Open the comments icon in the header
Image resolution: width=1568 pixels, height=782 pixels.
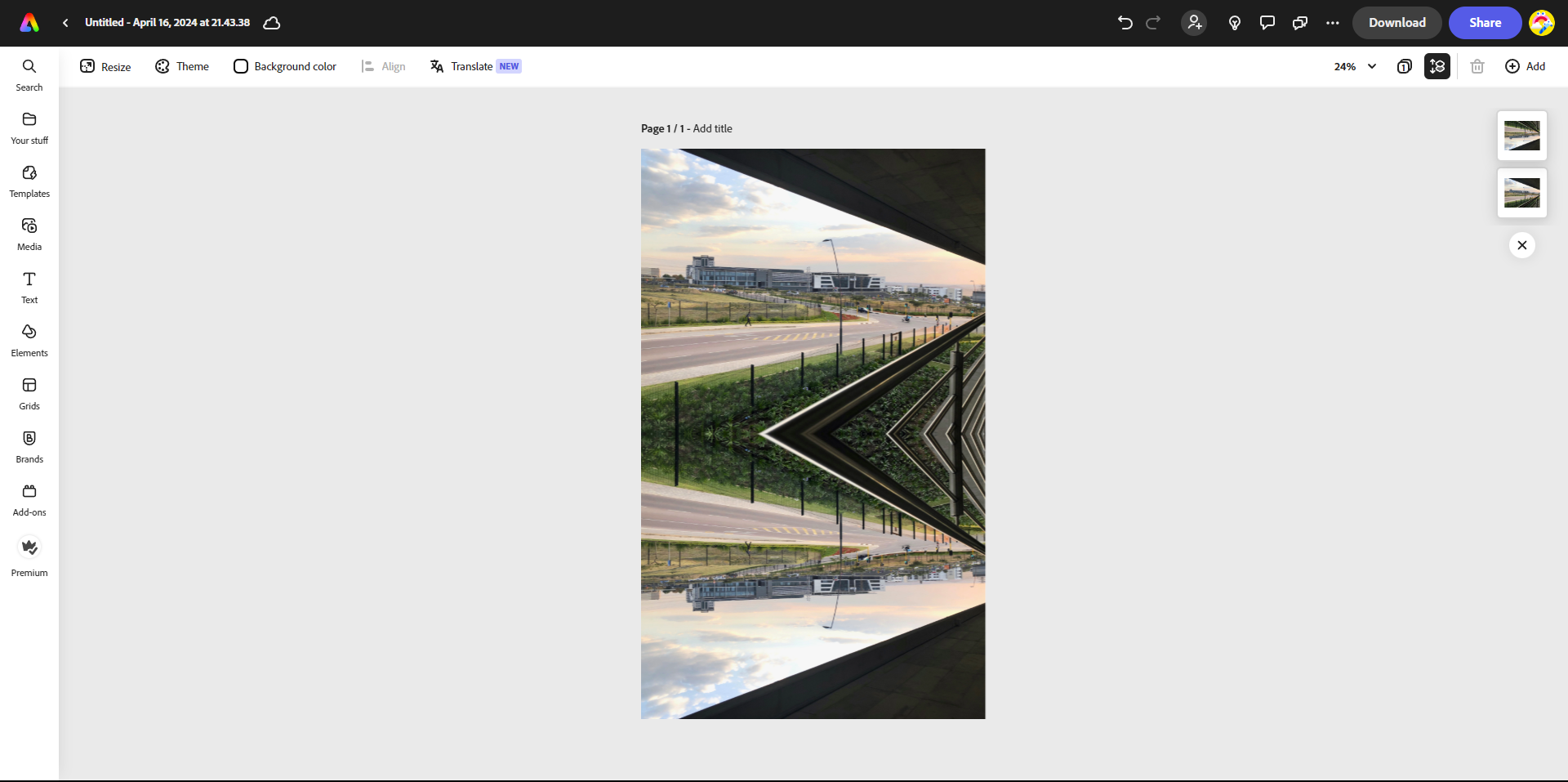(x=1267, y=23)
